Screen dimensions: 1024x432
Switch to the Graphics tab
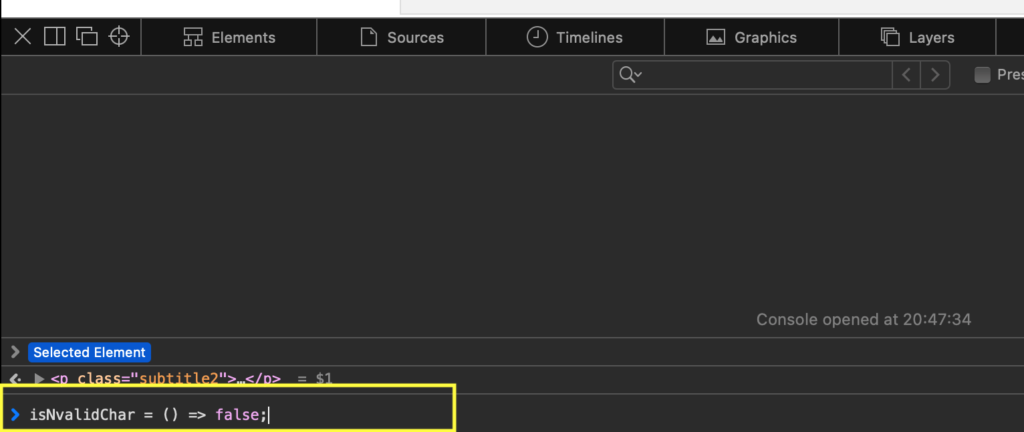[x=751, y=37]
